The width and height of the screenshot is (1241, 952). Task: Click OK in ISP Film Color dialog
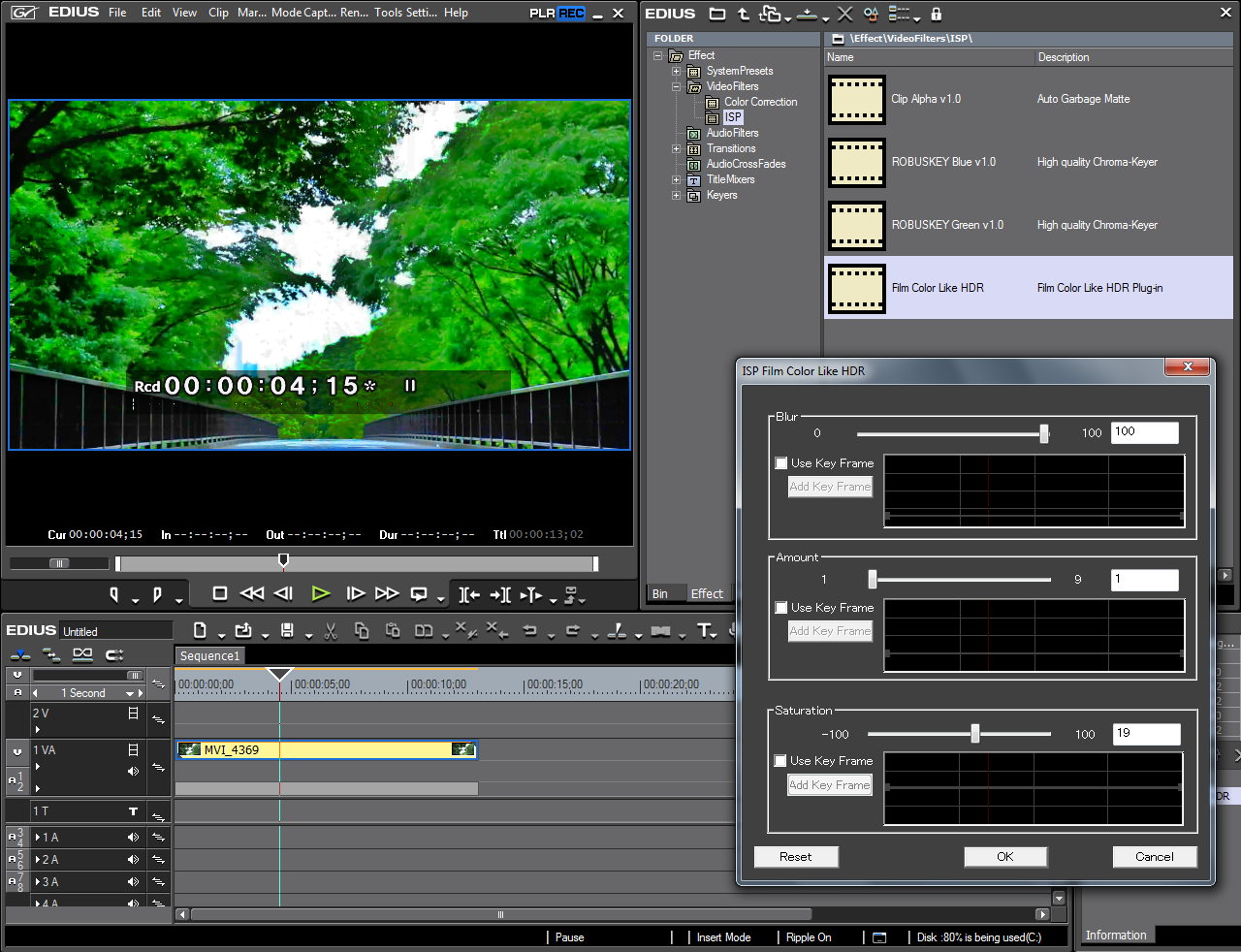(1005, 857)
